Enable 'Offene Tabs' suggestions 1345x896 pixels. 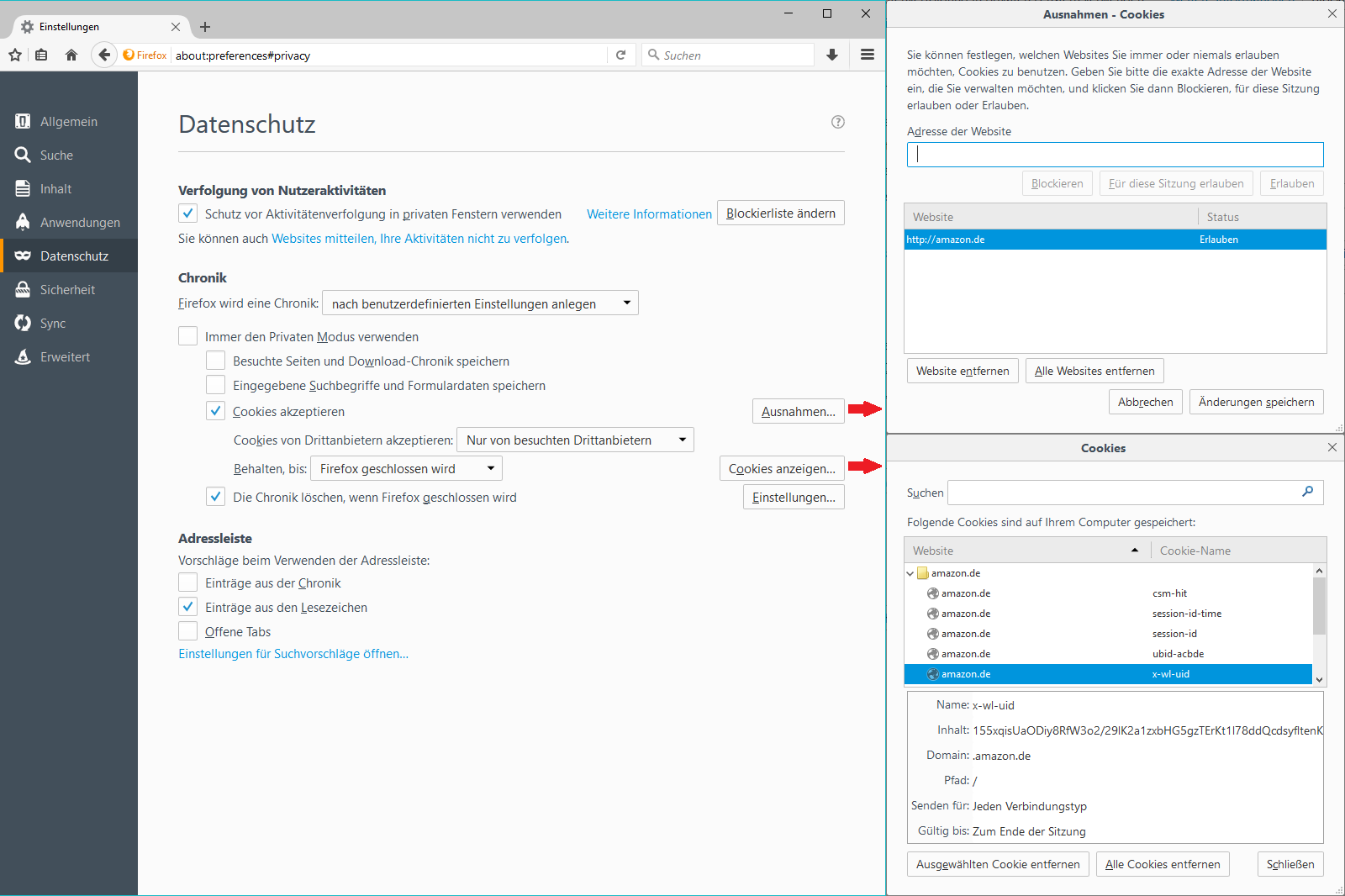click(187, 631)
